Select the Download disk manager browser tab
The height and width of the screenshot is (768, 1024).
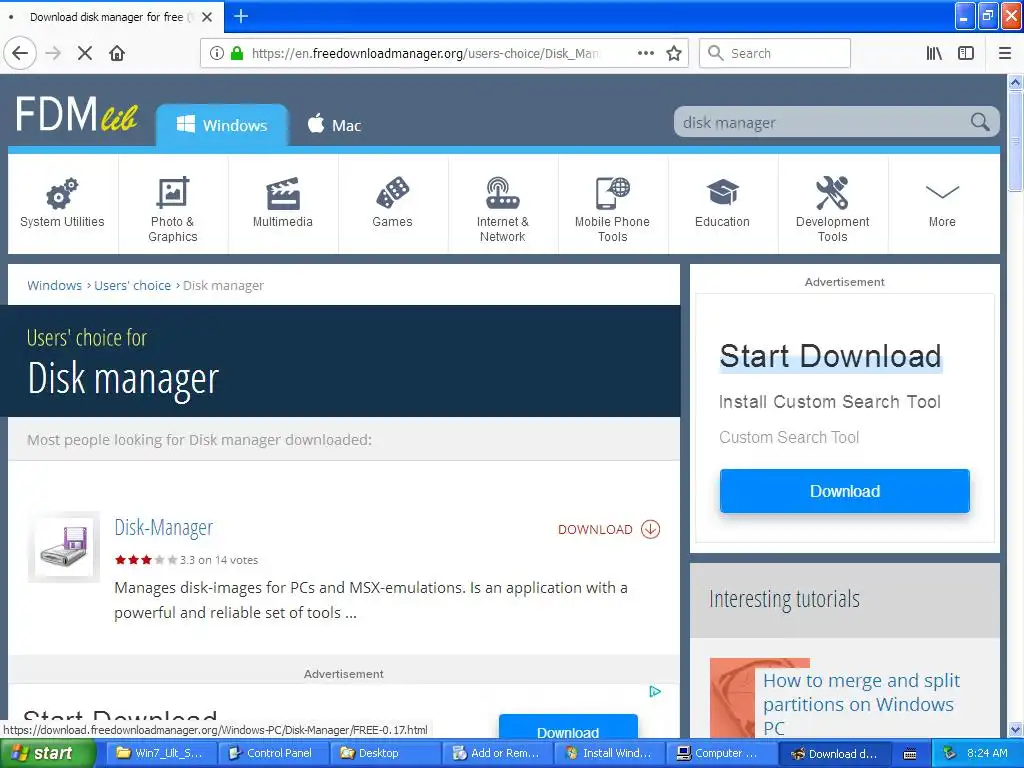tap(106, 17)
